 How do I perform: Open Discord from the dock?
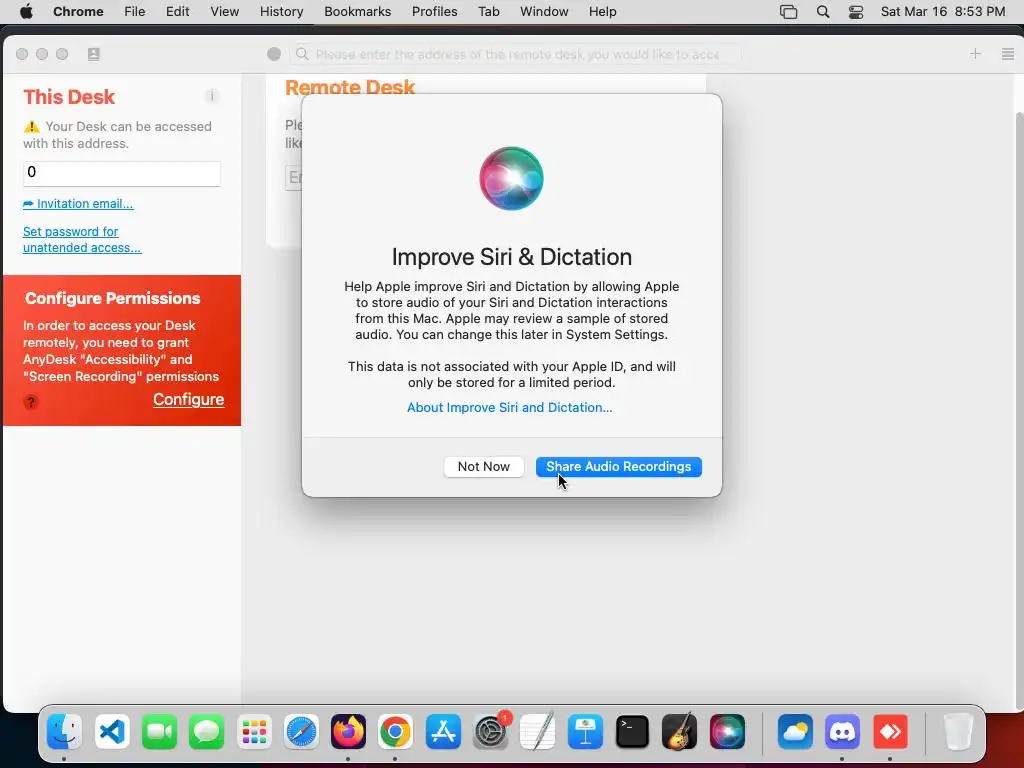tap(842, 731)
